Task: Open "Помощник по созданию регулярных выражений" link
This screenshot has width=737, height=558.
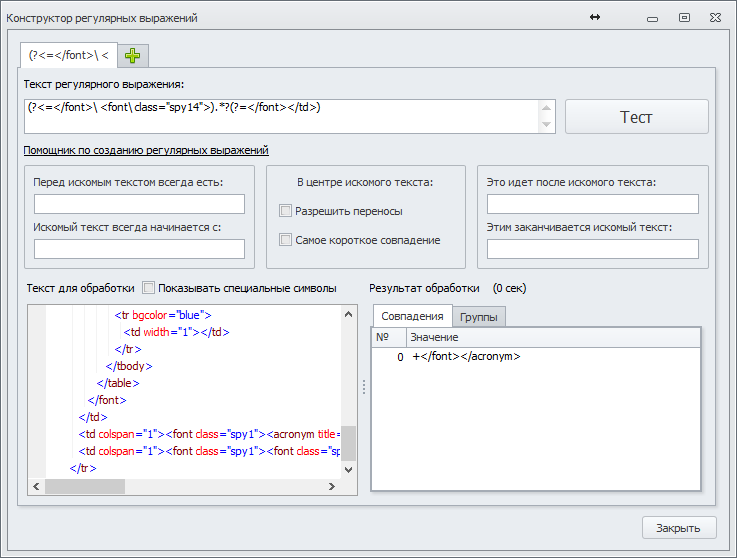Action: pyautogui.click(x=146, y=150)
